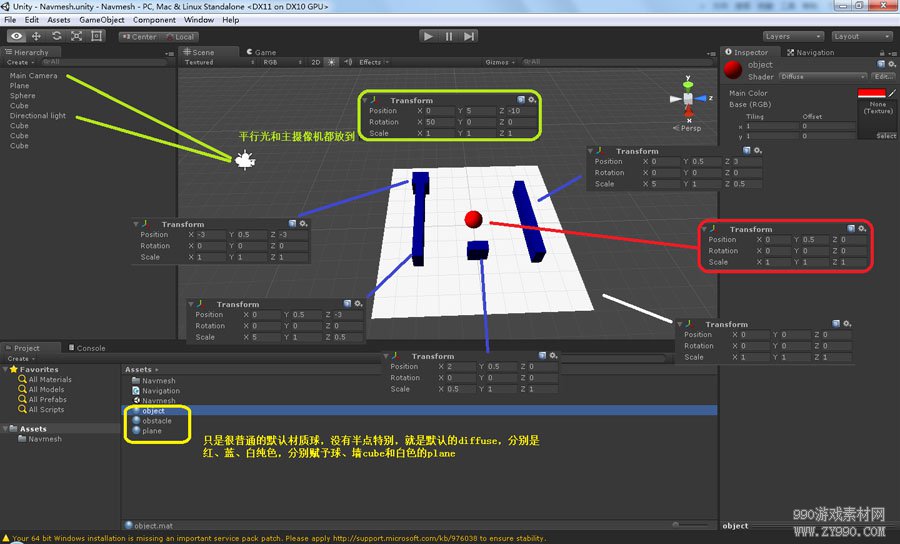The image size is (900, 544).
Task: Open Textured draw mode dropdown
Action: pos(219,62)
